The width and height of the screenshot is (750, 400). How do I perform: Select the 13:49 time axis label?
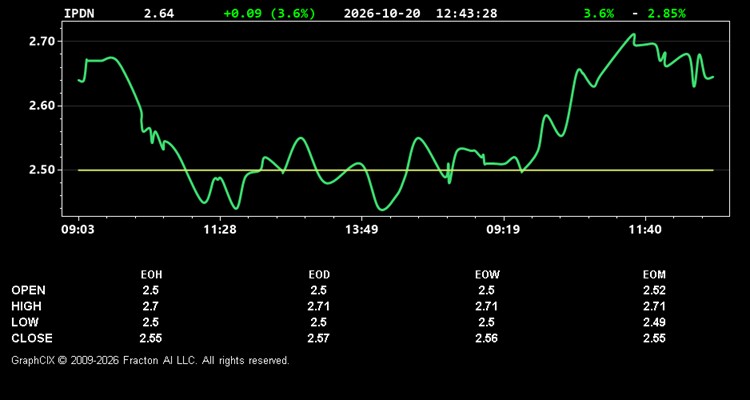click(x=362, y=230)
